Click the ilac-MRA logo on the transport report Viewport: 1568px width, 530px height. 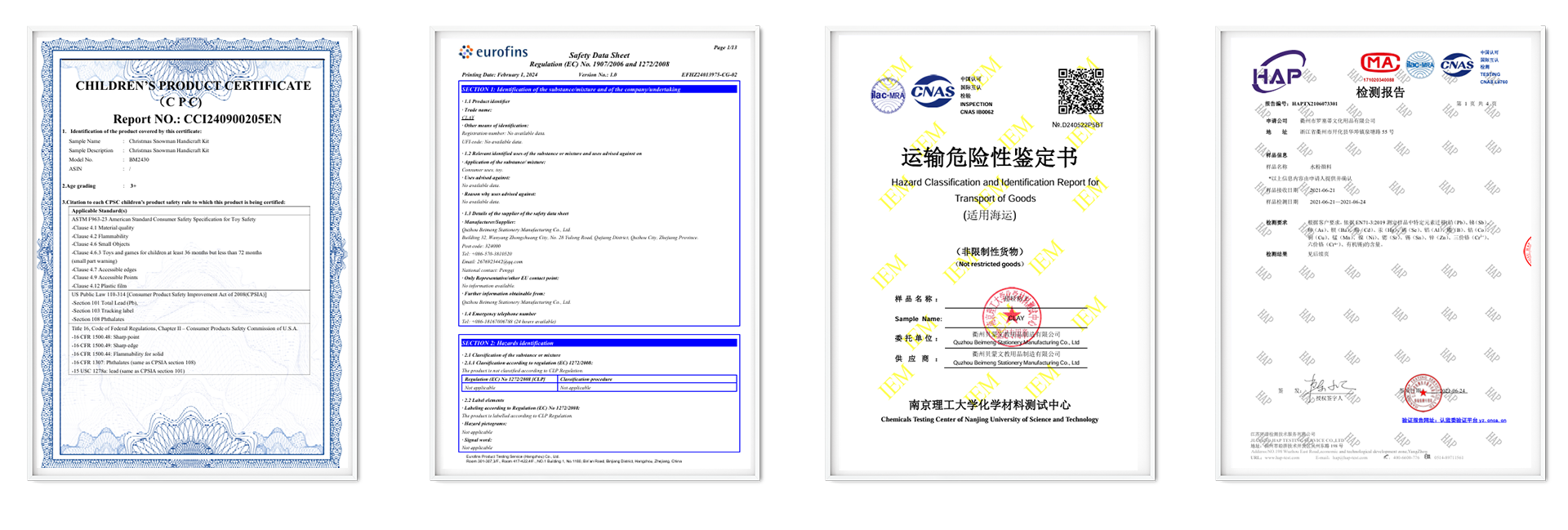point(888,96)
